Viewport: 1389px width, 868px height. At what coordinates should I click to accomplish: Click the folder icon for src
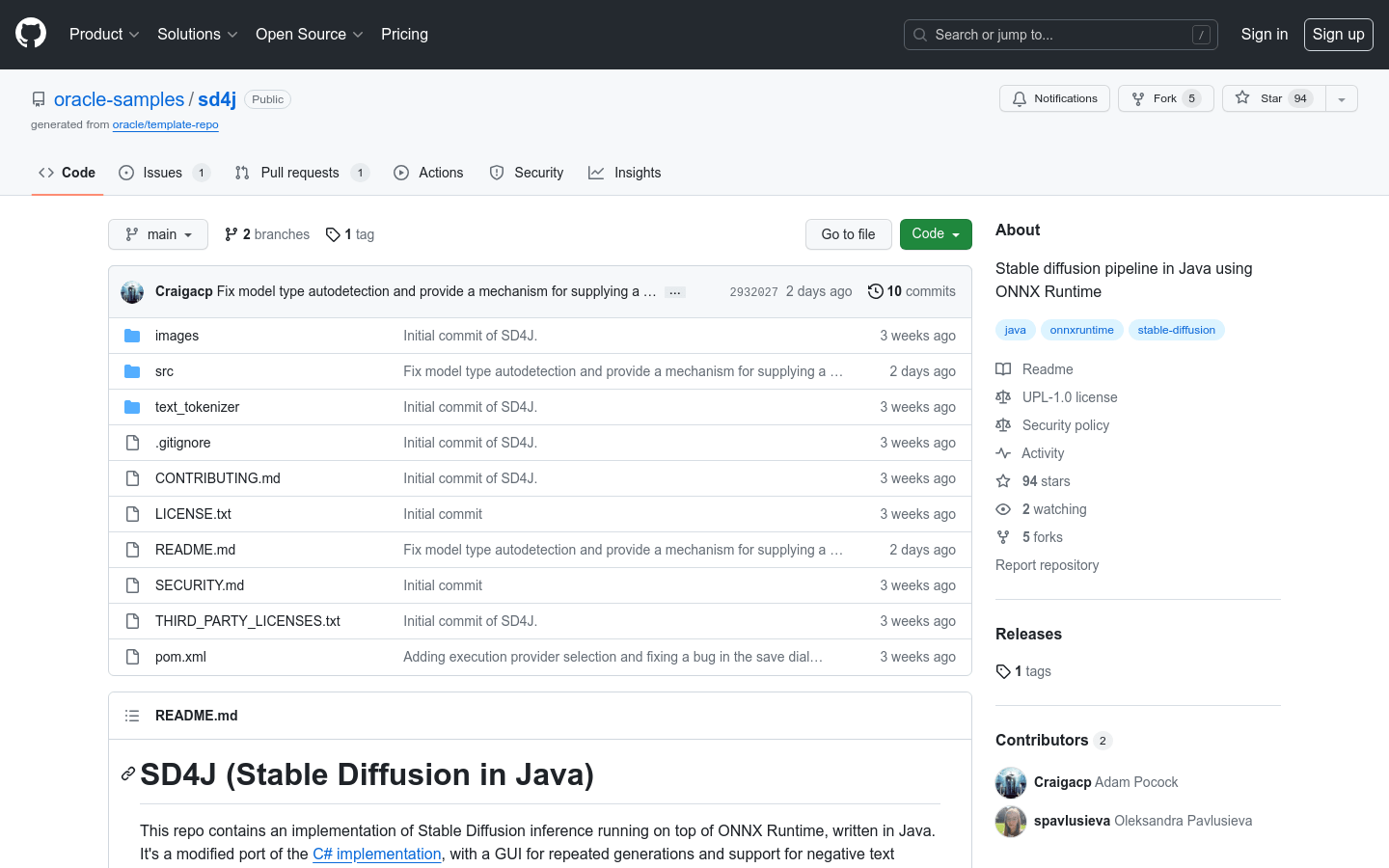click(132, 371)
